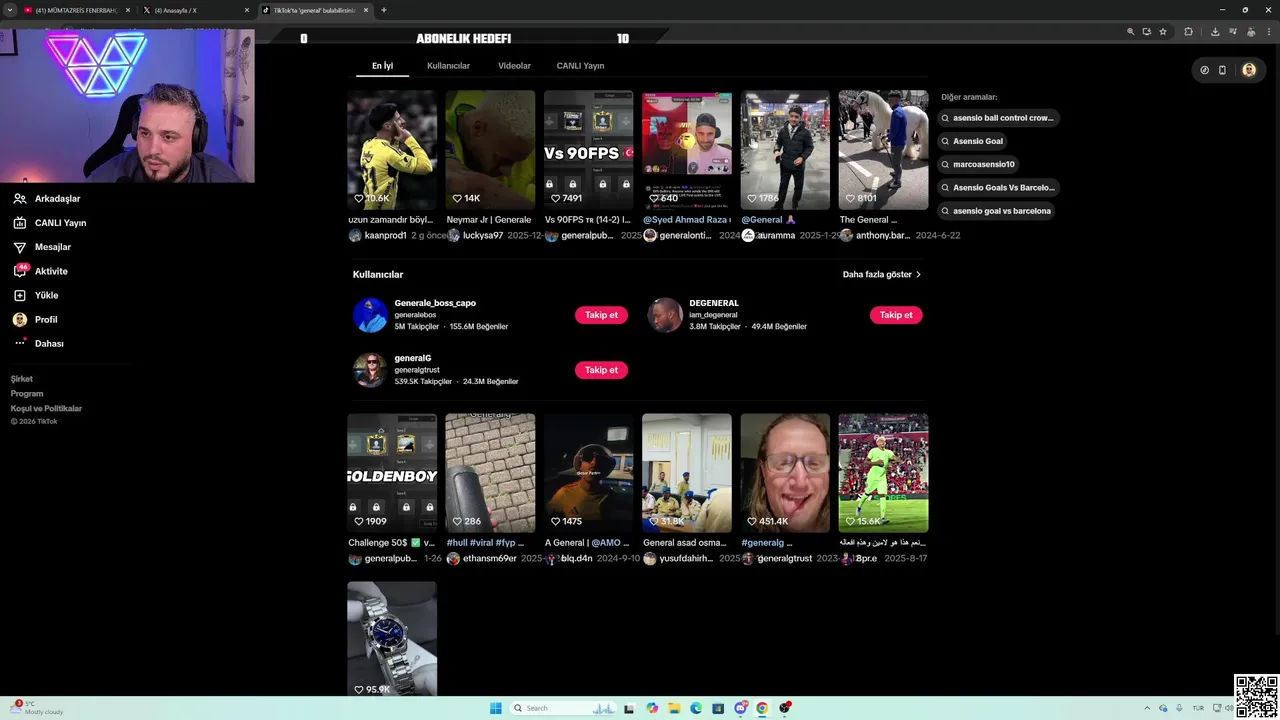Open the wristwatch video with 95.9K likes
Viewport: 1280px width, 720px height.
[392, 639]
